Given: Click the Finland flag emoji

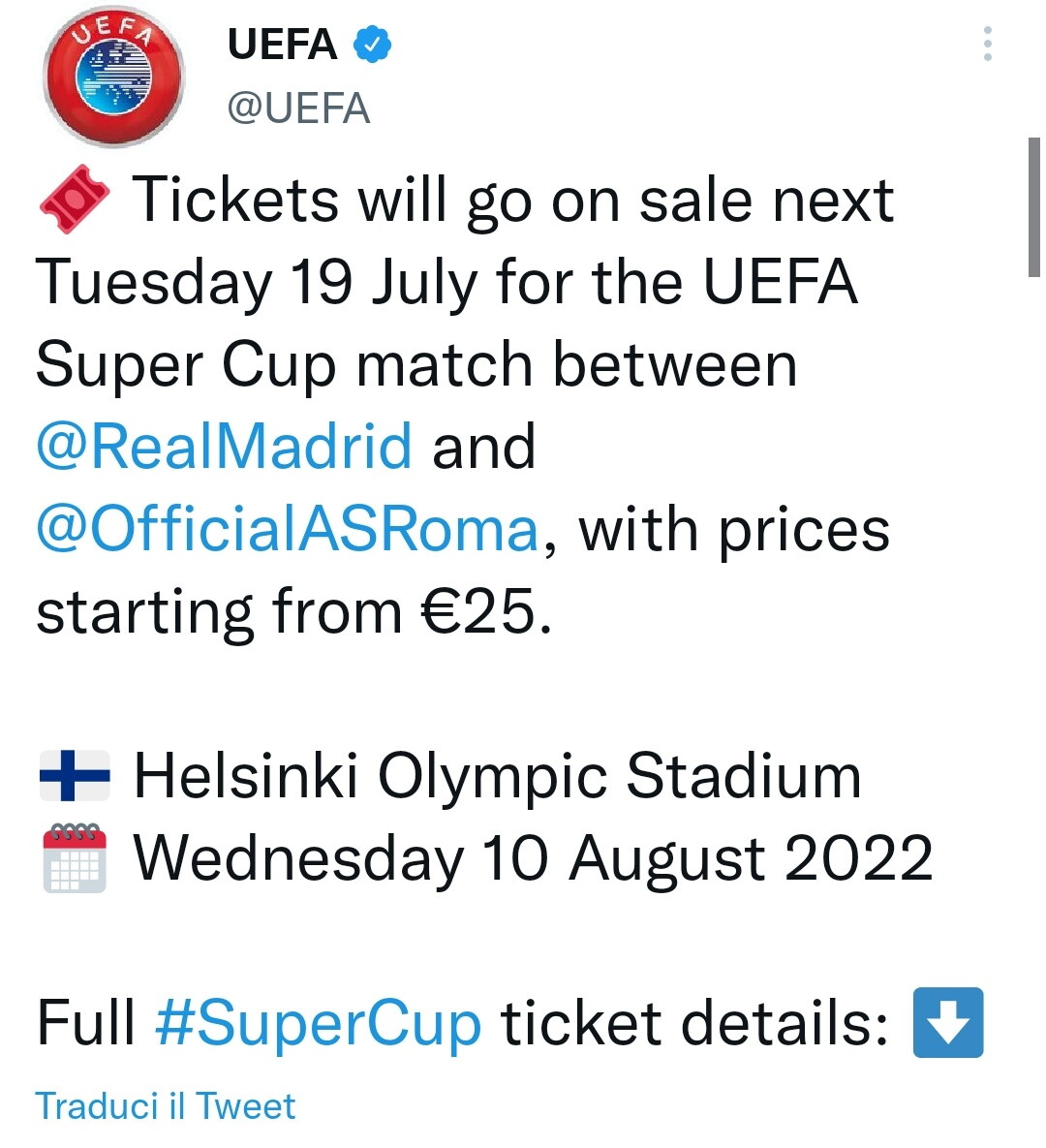Looking at the screenshot, I should (x=75, y=775).
